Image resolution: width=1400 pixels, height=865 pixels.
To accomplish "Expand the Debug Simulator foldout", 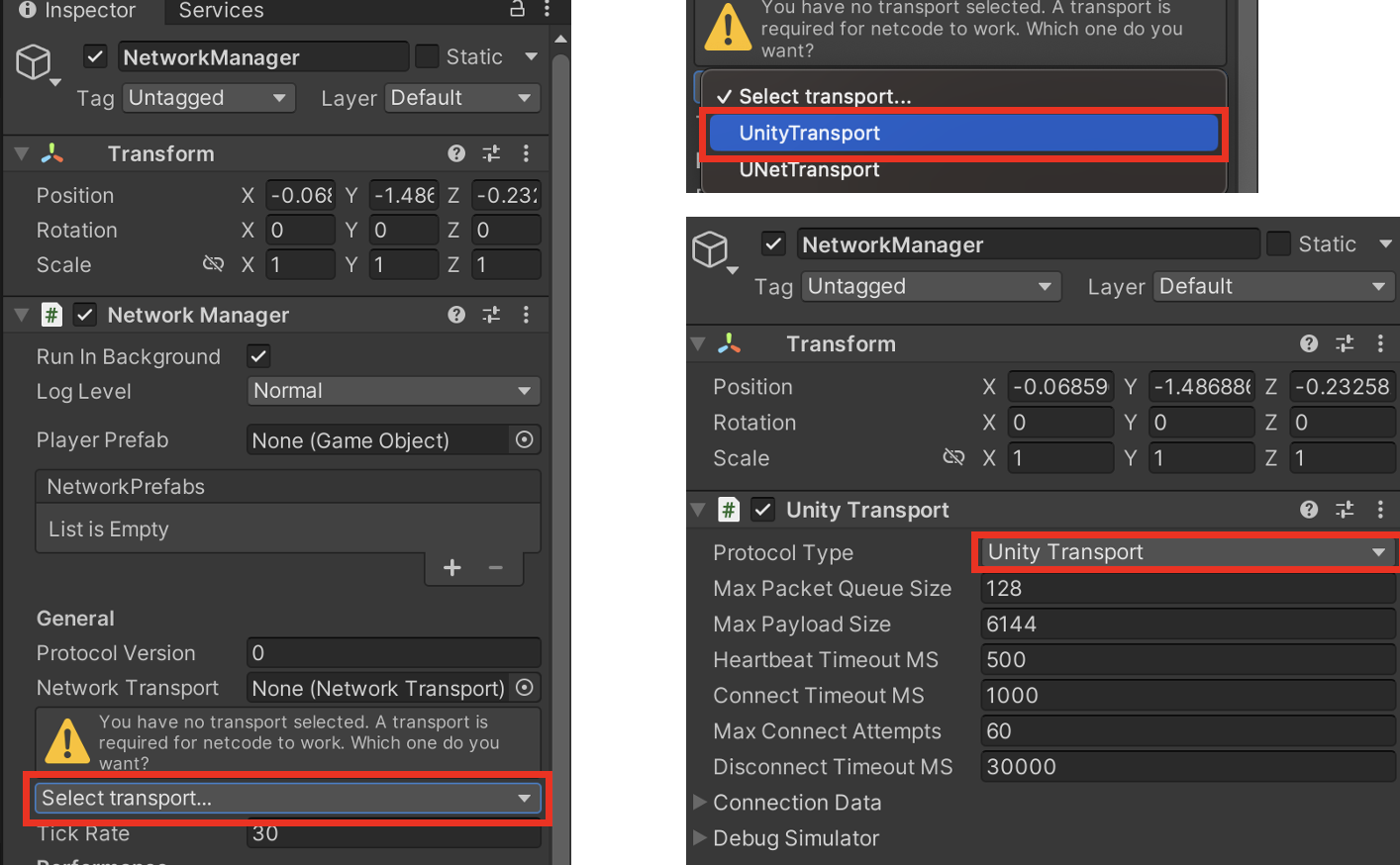I will click(x=699, y=837).
